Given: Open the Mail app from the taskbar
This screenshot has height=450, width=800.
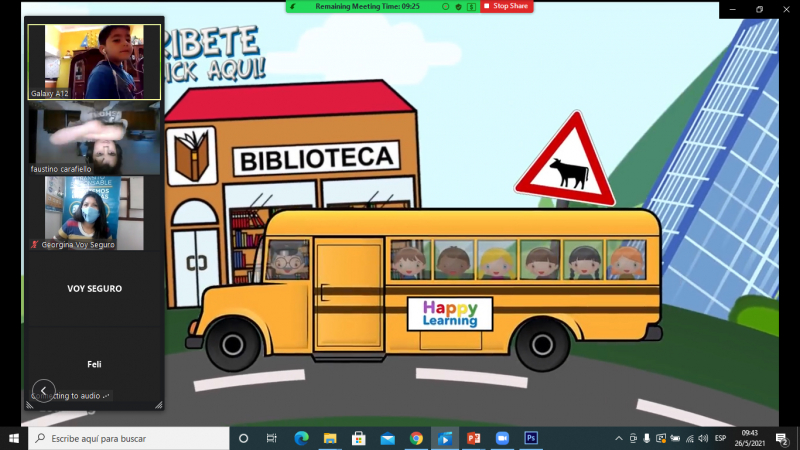Looking at the screenshot, I should click(x=387, y=438).
